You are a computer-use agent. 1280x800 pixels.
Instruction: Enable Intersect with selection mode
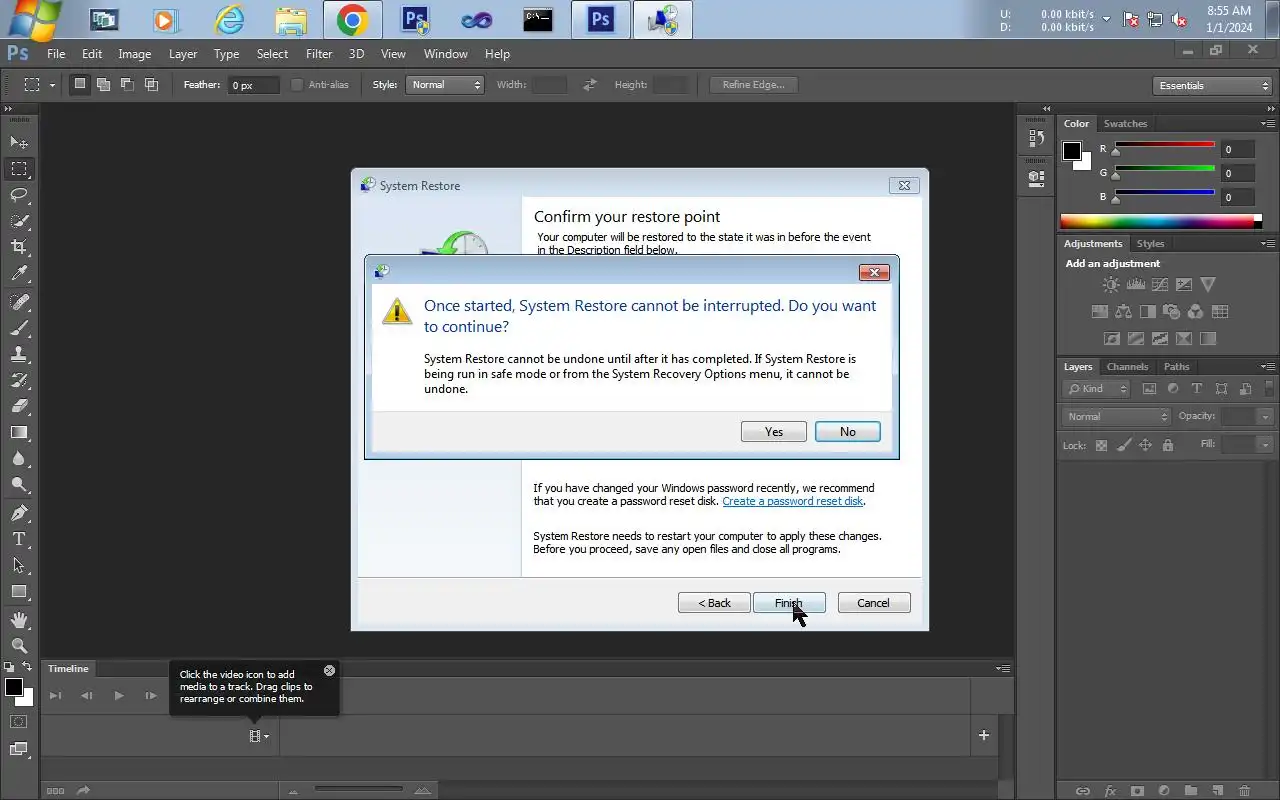151,85
